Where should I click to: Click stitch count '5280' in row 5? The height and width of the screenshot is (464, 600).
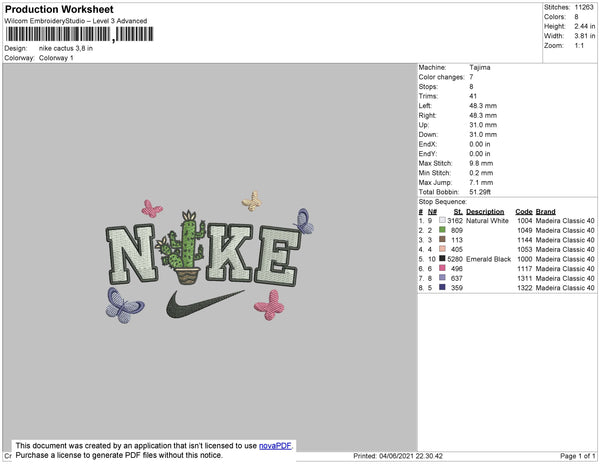[455, 259]
